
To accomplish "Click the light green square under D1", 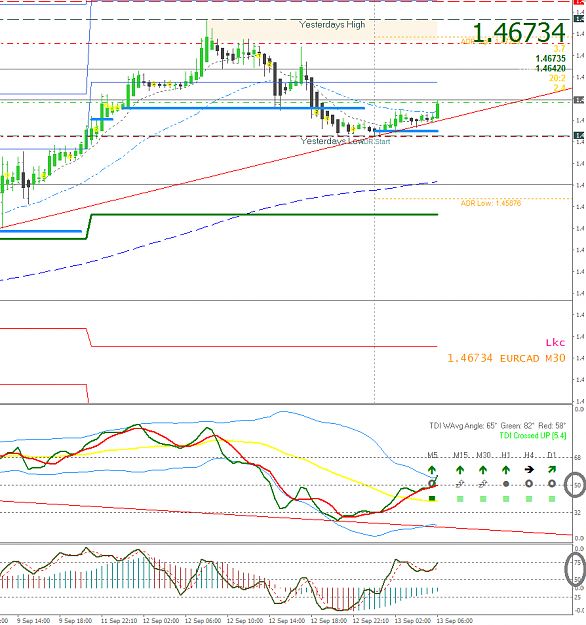I will coord(552,499).
